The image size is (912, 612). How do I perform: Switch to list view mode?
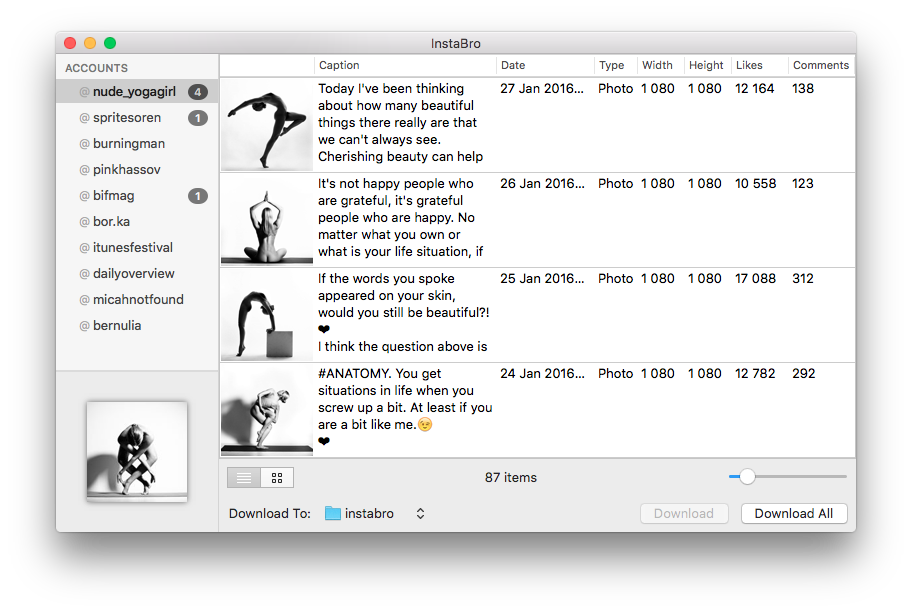pyautogui.click(x=244, y=478)
